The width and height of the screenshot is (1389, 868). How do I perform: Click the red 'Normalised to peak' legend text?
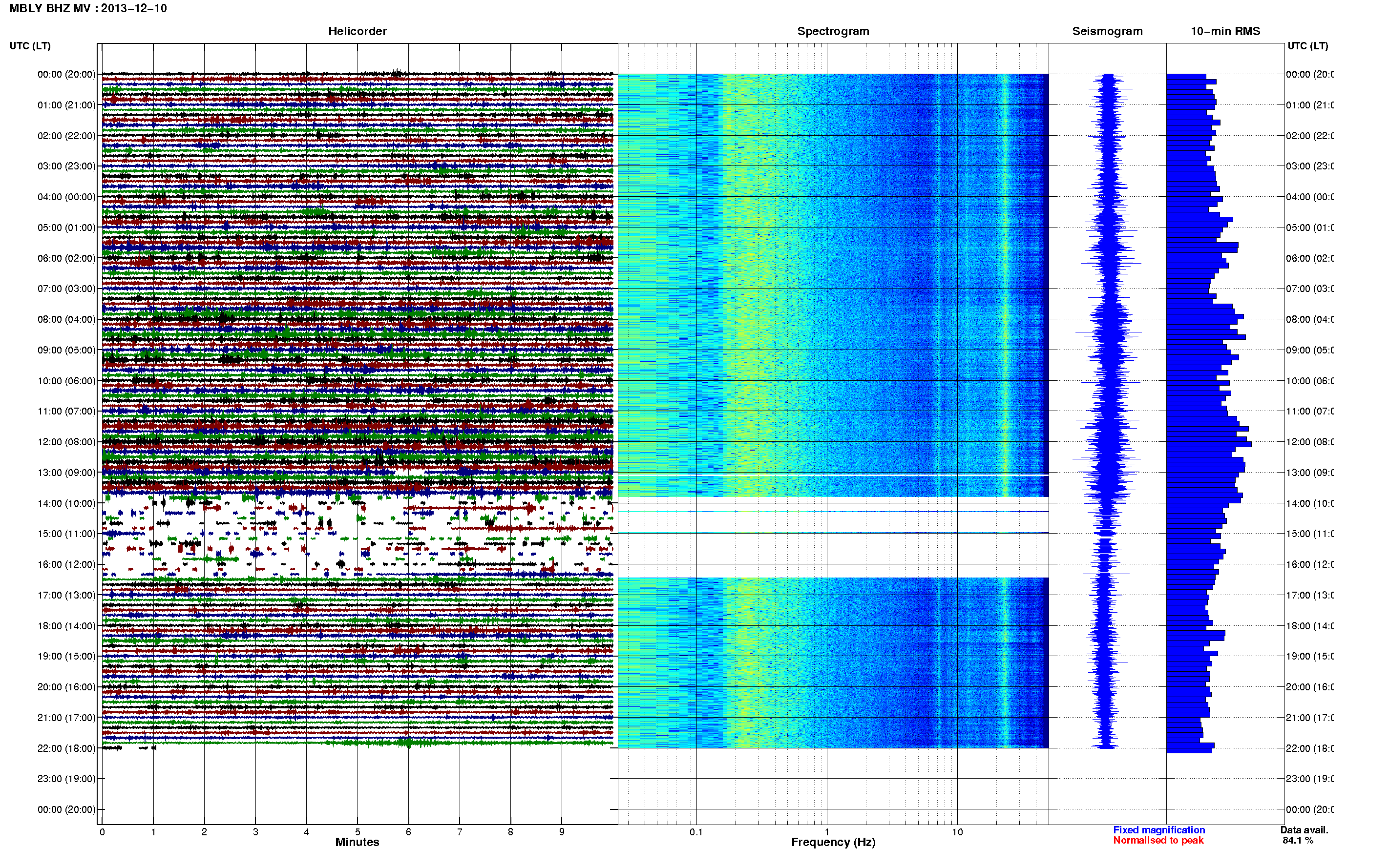1158,841
